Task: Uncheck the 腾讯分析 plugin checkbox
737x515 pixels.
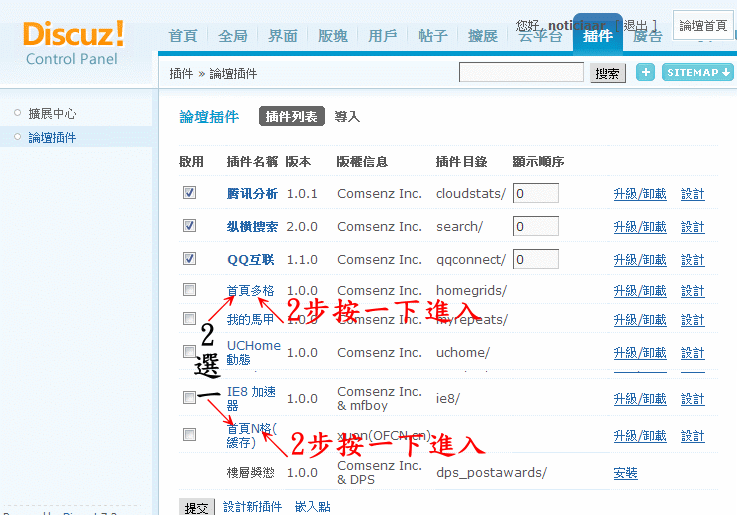Action: 189,193
